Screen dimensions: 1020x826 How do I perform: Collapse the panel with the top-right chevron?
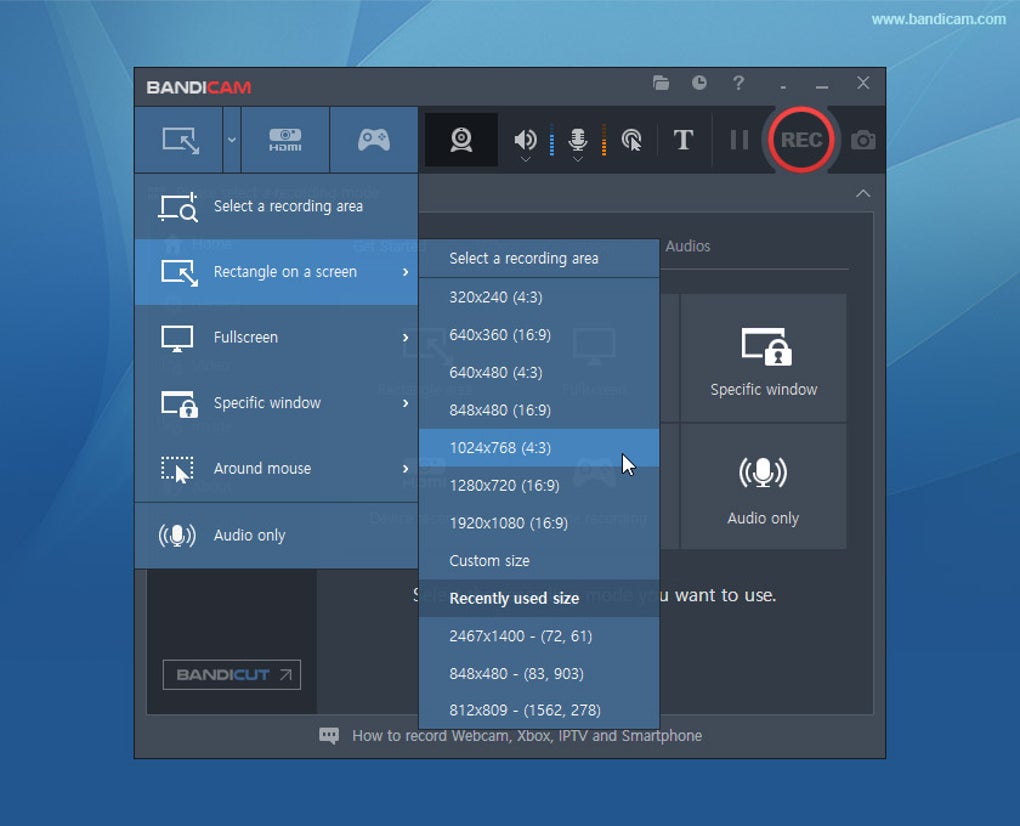[x=862, y=193]
